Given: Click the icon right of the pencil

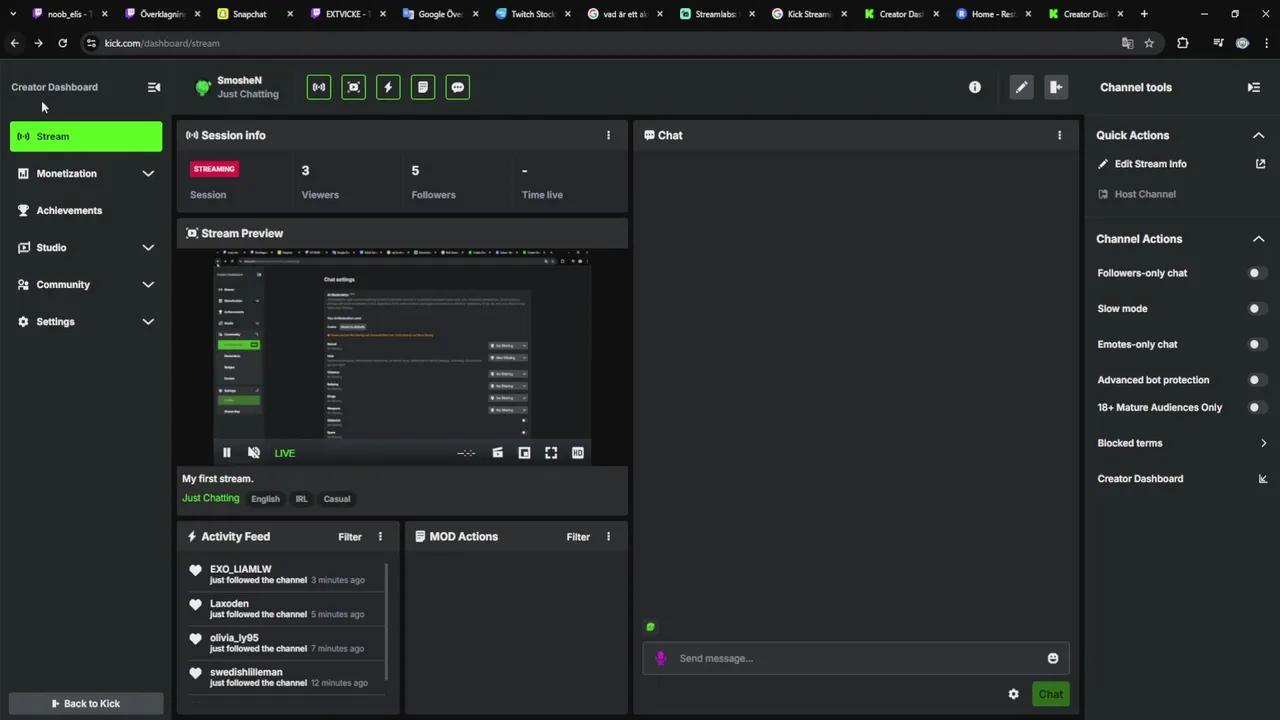Looking at the screenshot, I should click(1056, 87).
